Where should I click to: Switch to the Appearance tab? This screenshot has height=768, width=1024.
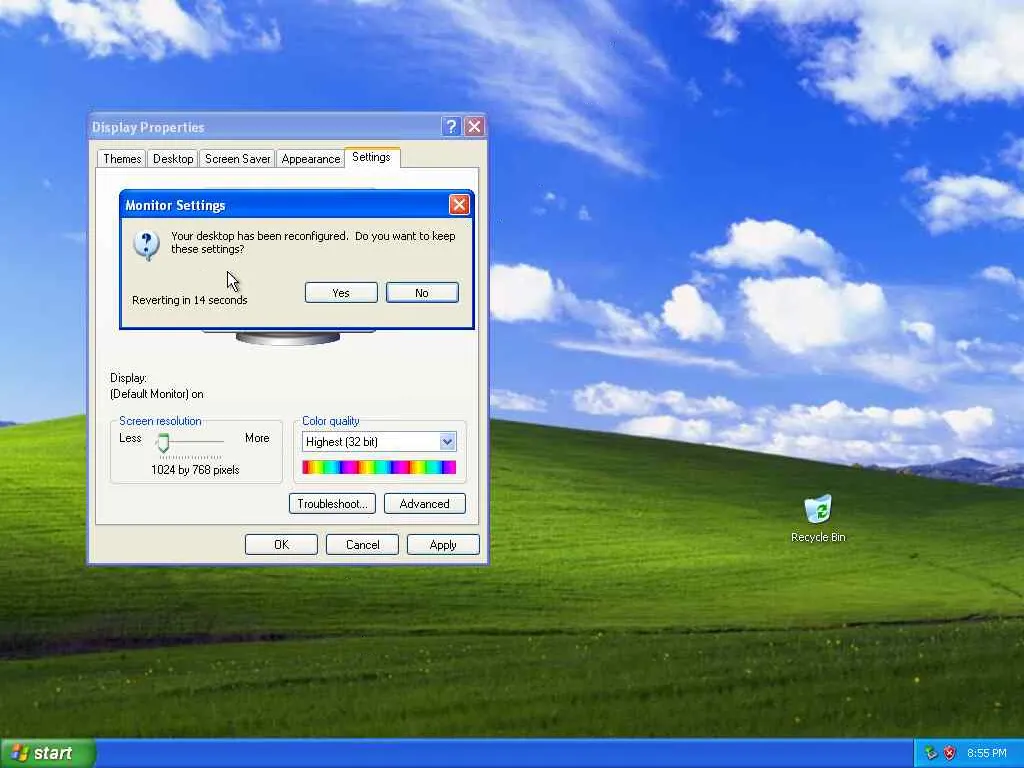311,159
